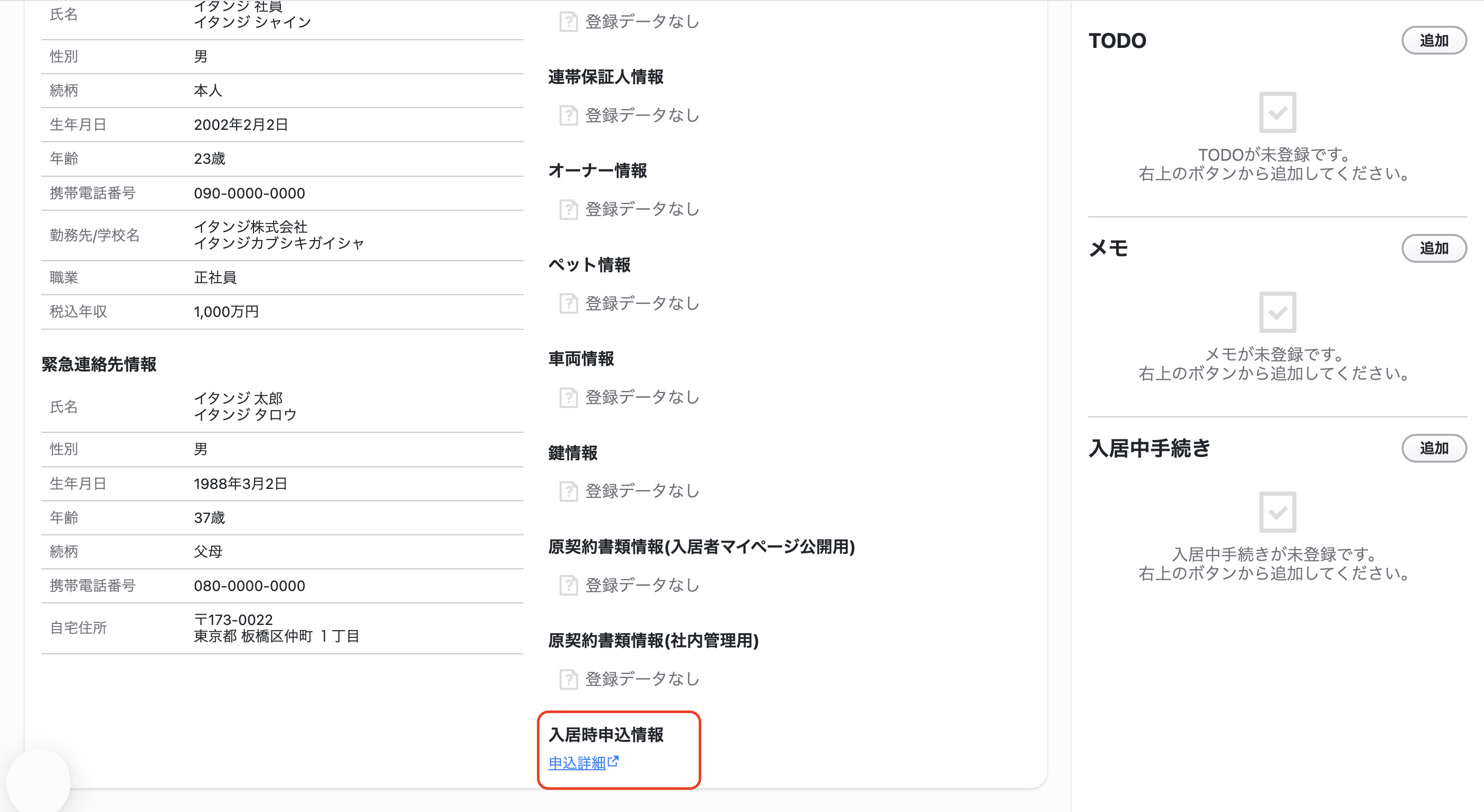The image size is (1484, 812).
Task: Click phone number 080-0000-0000
Action: point(249,586)
